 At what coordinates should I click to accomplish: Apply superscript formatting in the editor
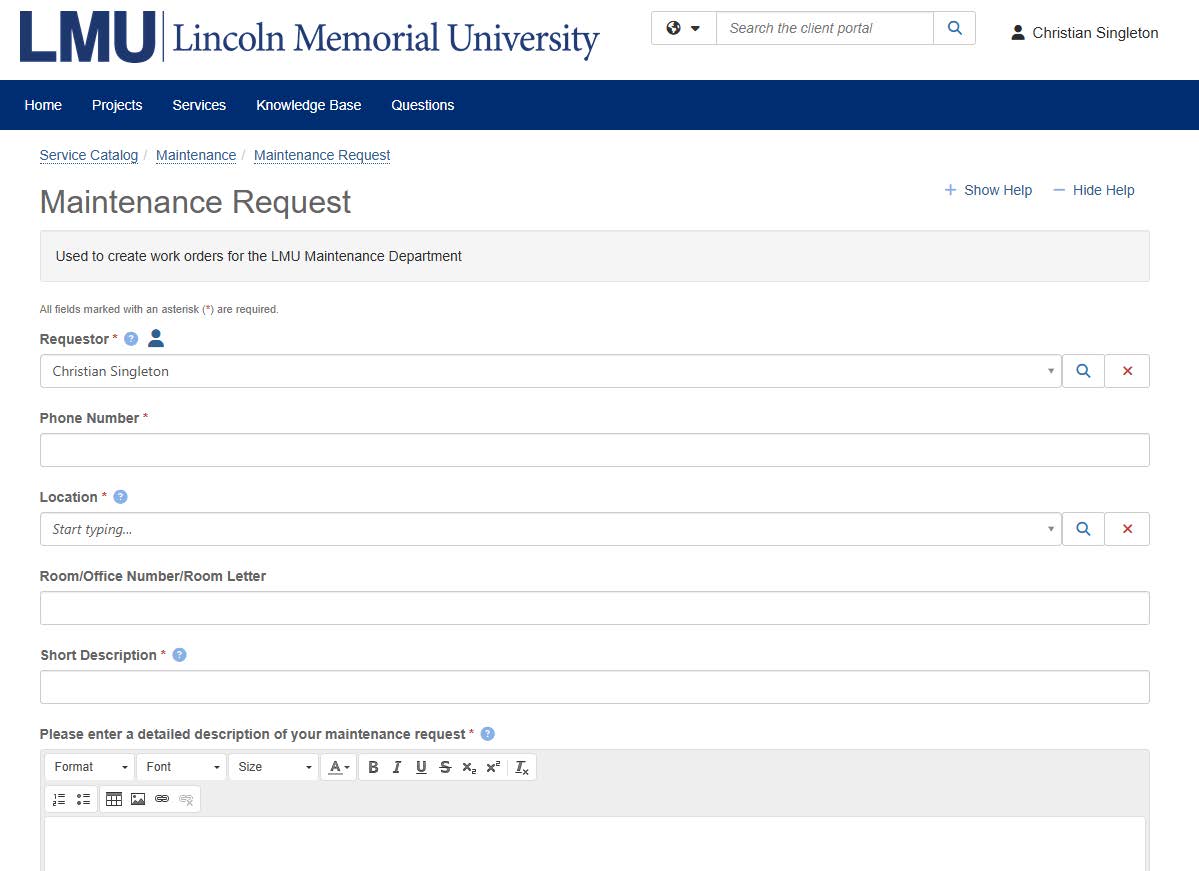click(491, 767)
